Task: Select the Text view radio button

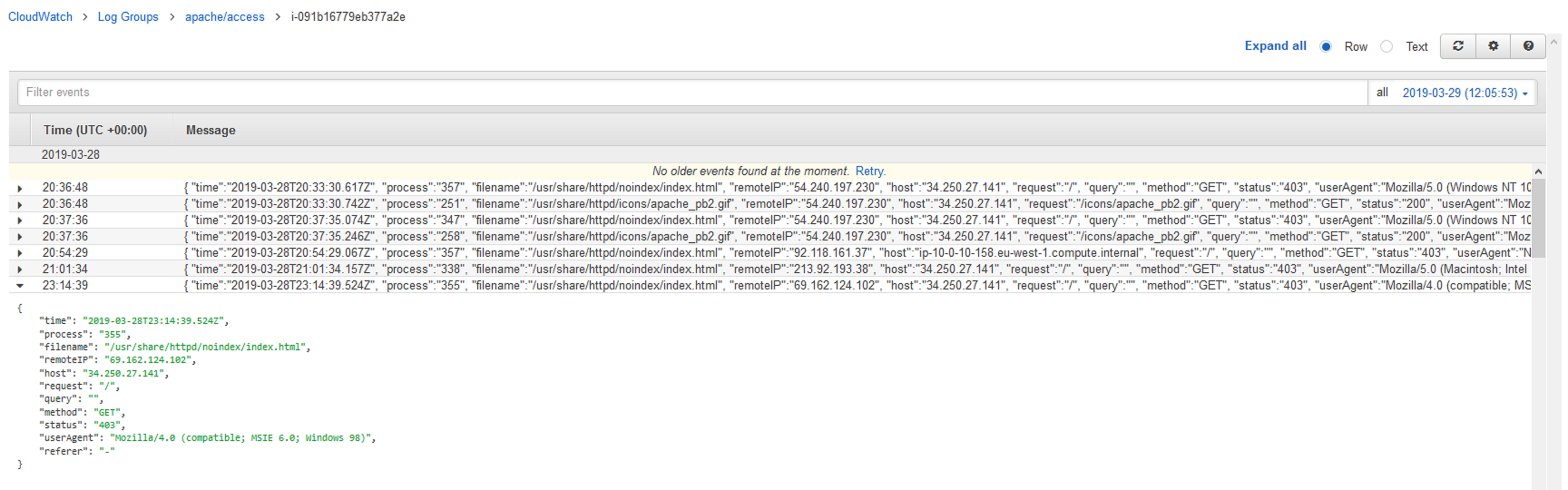Action: pos(1387,47)
